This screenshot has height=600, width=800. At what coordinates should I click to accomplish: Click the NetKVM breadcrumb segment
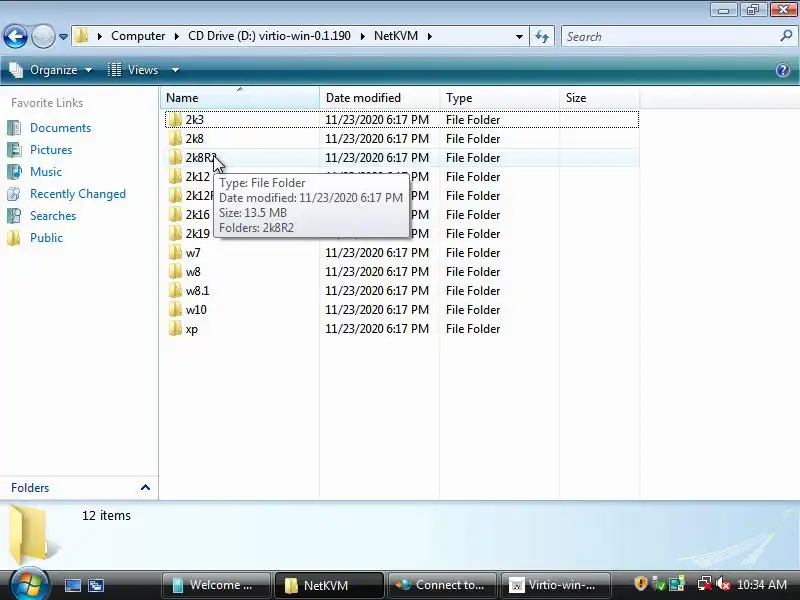coord(395,36)
